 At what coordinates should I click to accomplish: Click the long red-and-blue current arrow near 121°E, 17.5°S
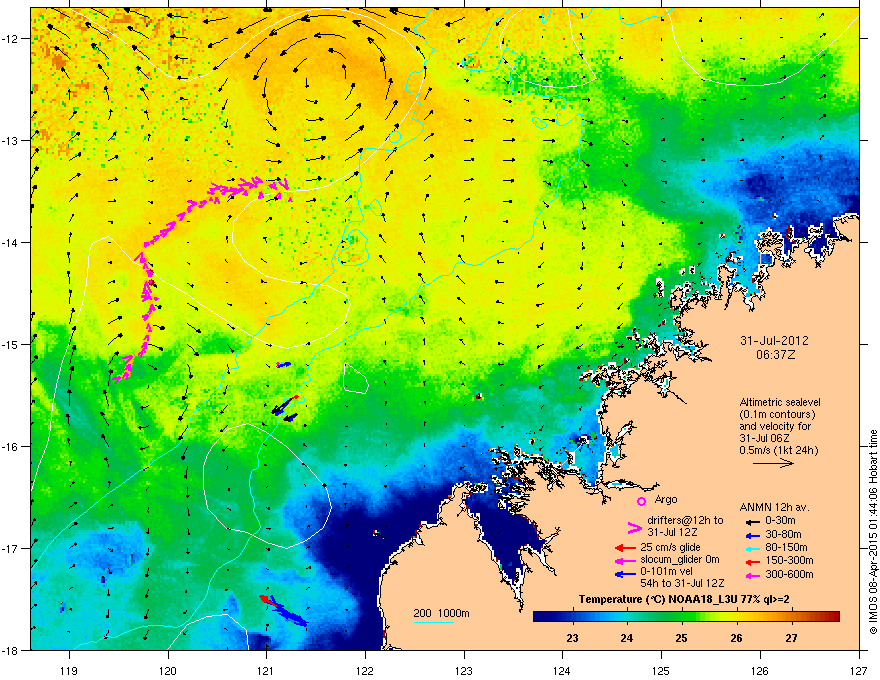(283, 610)
